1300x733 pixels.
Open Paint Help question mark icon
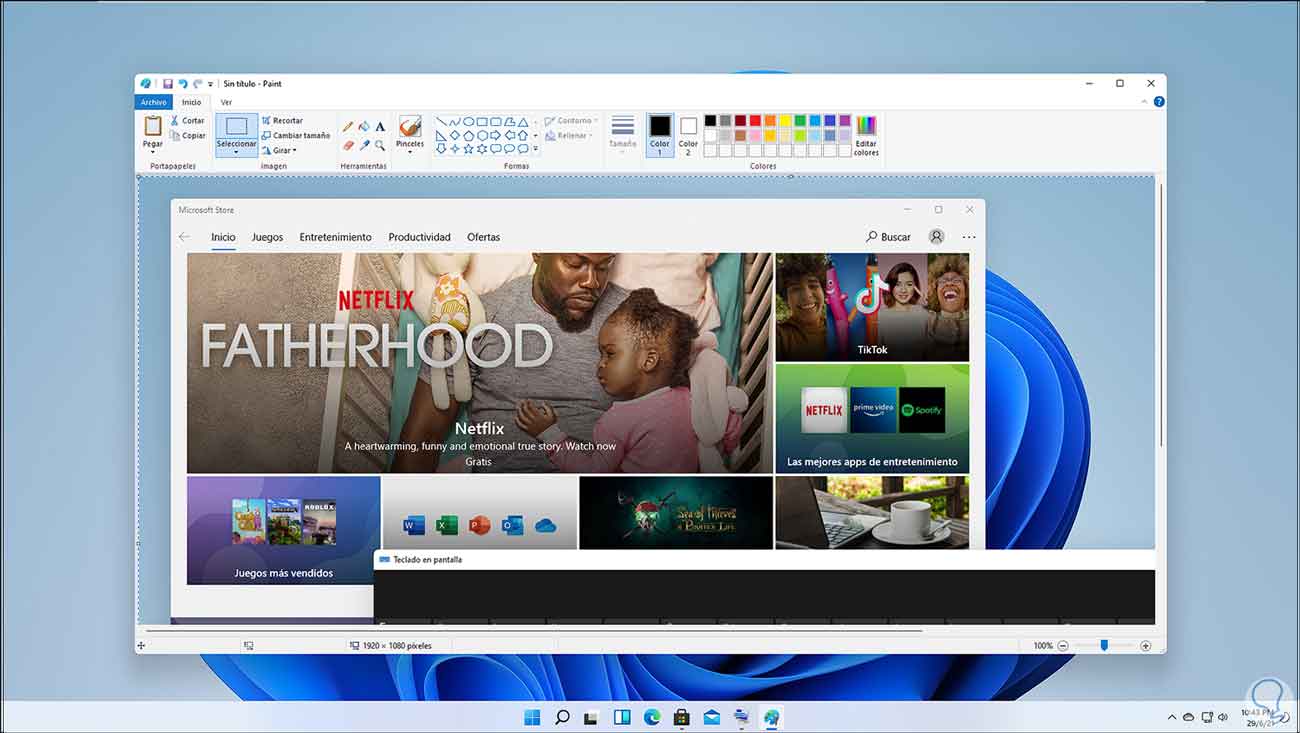tap(1159, 102)
